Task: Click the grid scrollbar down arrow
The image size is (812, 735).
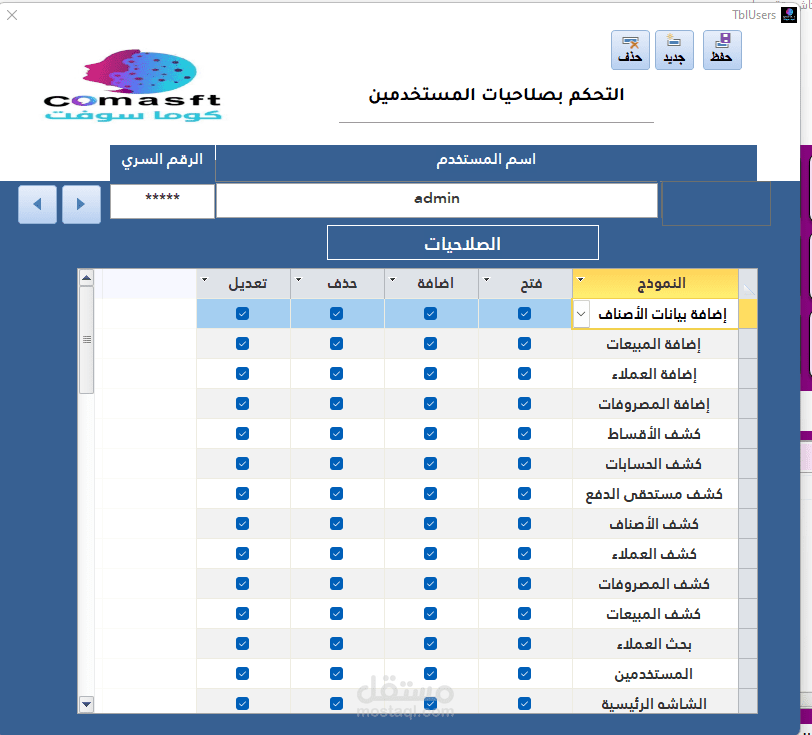Action: point(86,704)
